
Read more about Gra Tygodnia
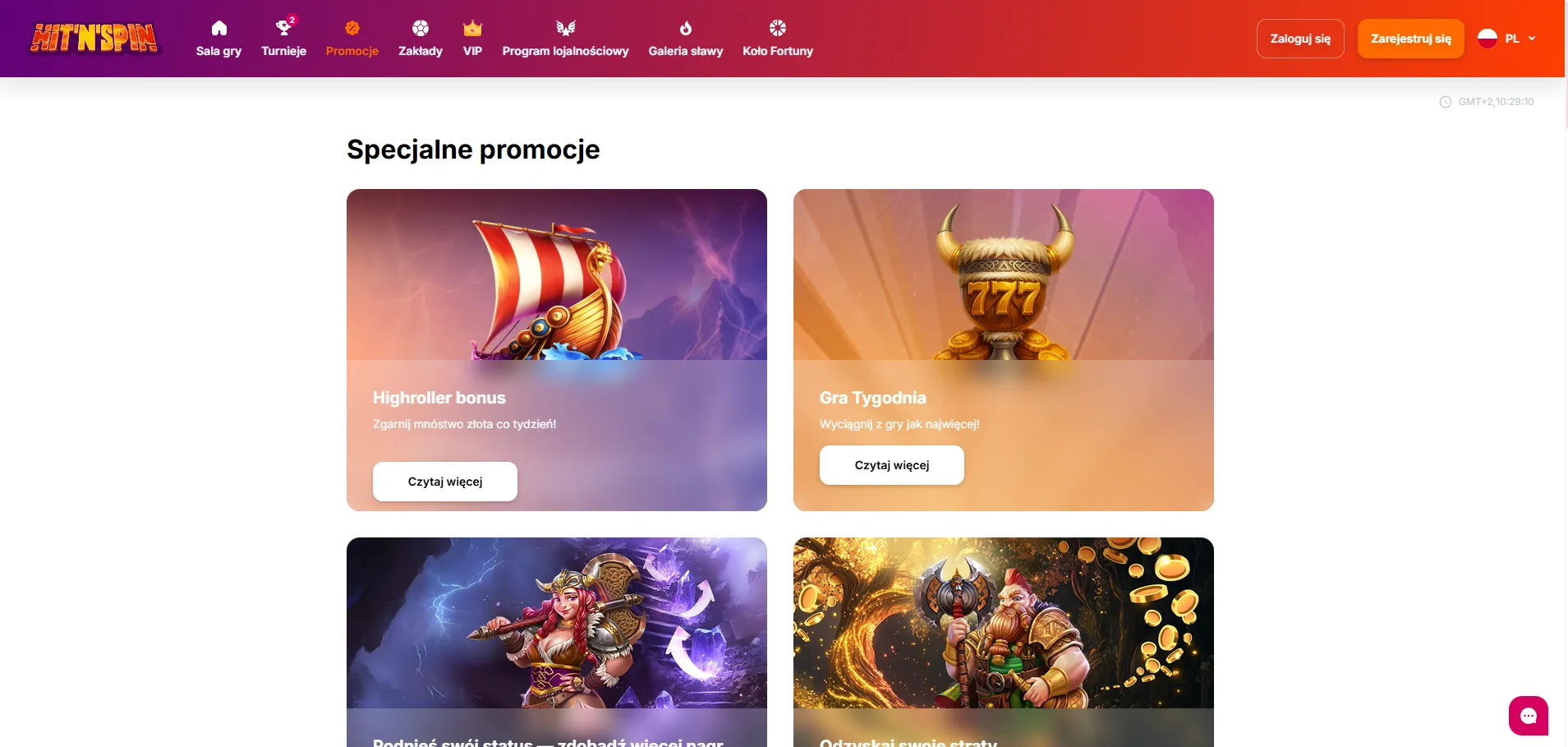point(892,465)
